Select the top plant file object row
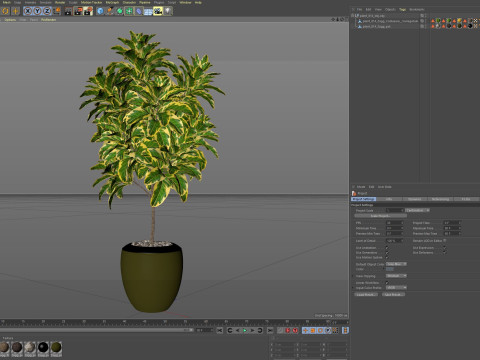480x360 pixels. pos(372,16)
